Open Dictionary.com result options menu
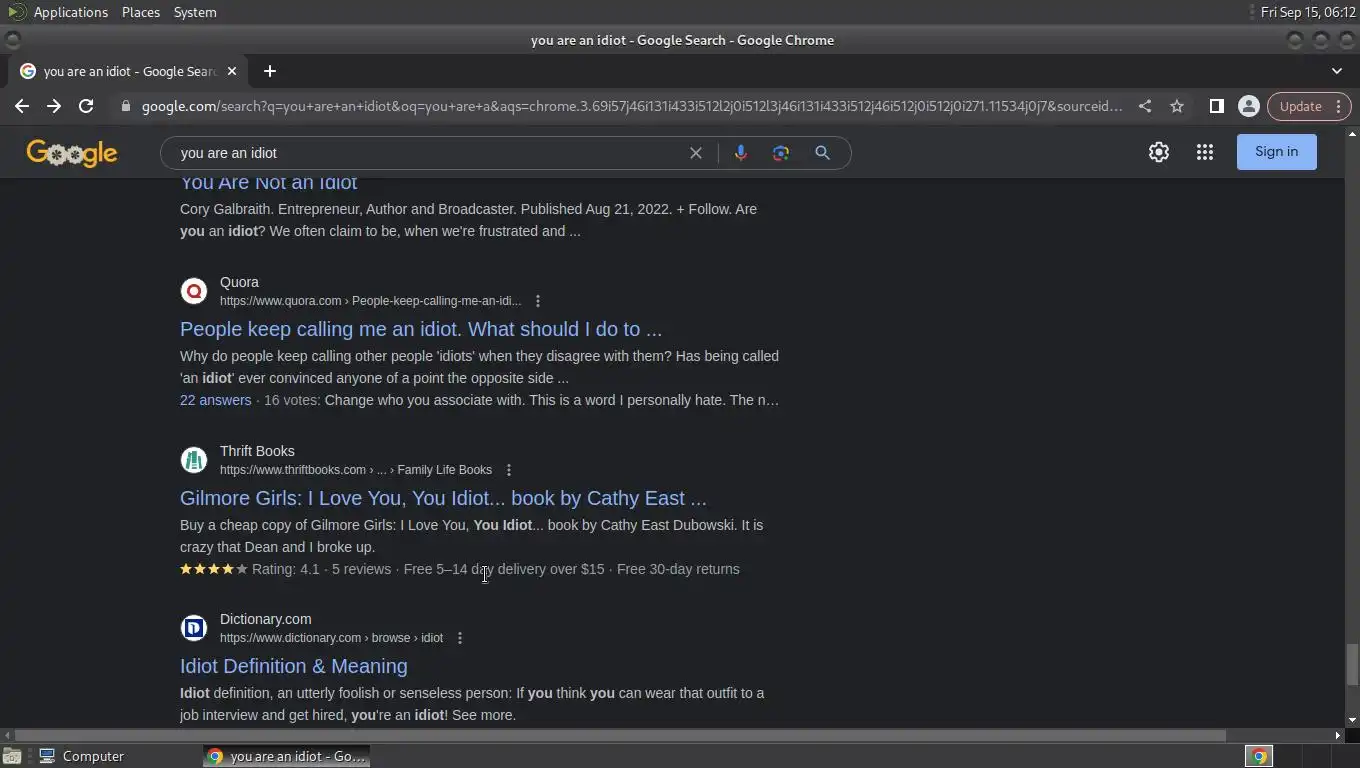The height and width of the screenshot is (768, 1360). pos(460,638)
